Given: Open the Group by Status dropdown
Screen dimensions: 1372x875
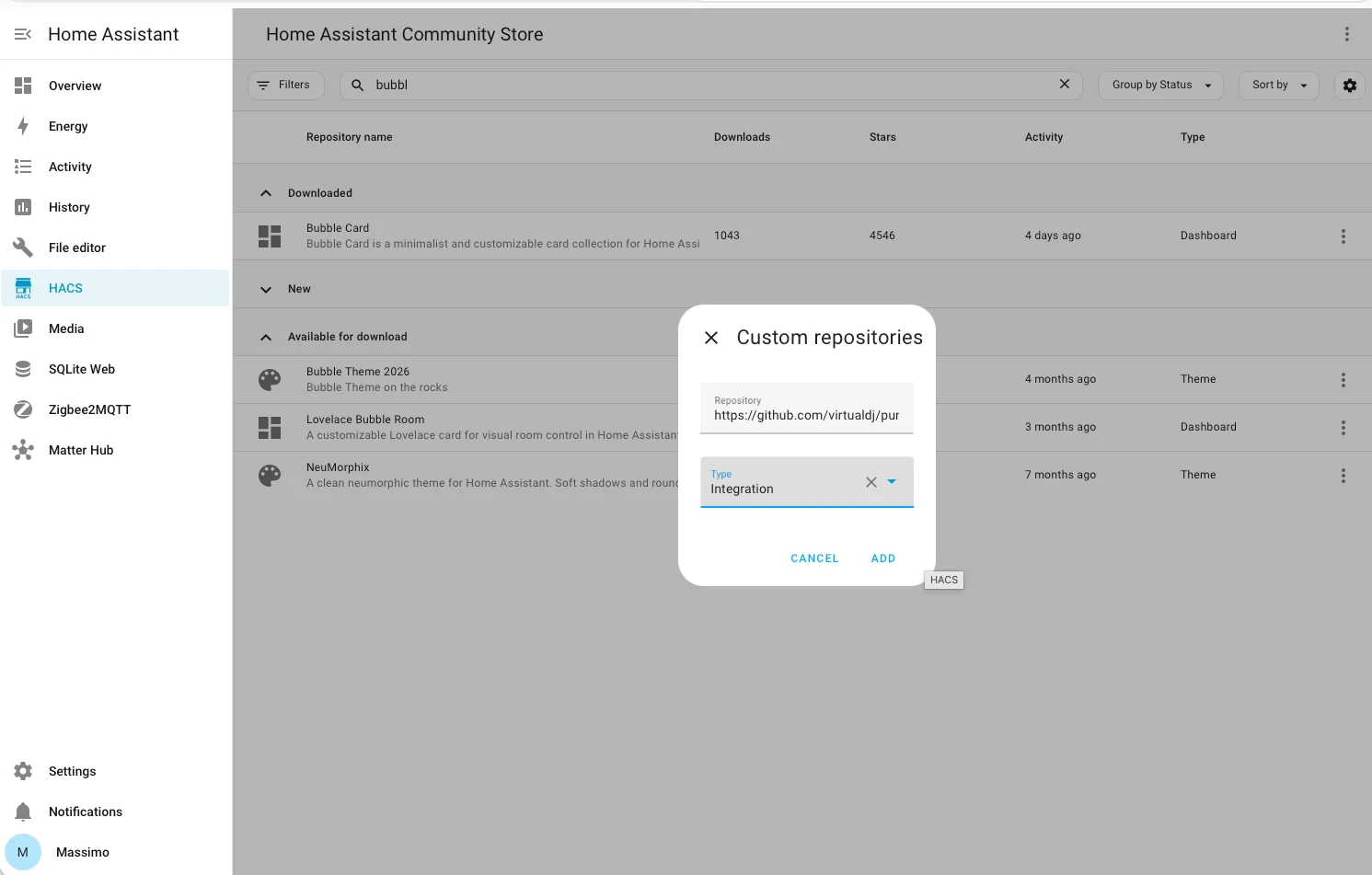Looking at the screenshot, I should click(1161, 86).
